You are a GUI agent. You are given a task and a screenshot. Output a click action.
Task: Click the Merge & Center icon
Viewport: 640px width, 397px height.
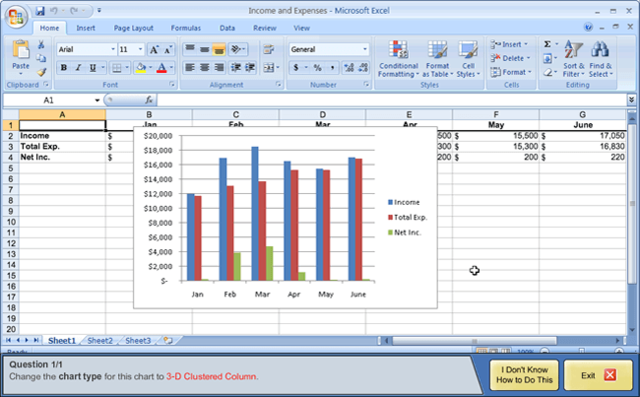point(268,67)
